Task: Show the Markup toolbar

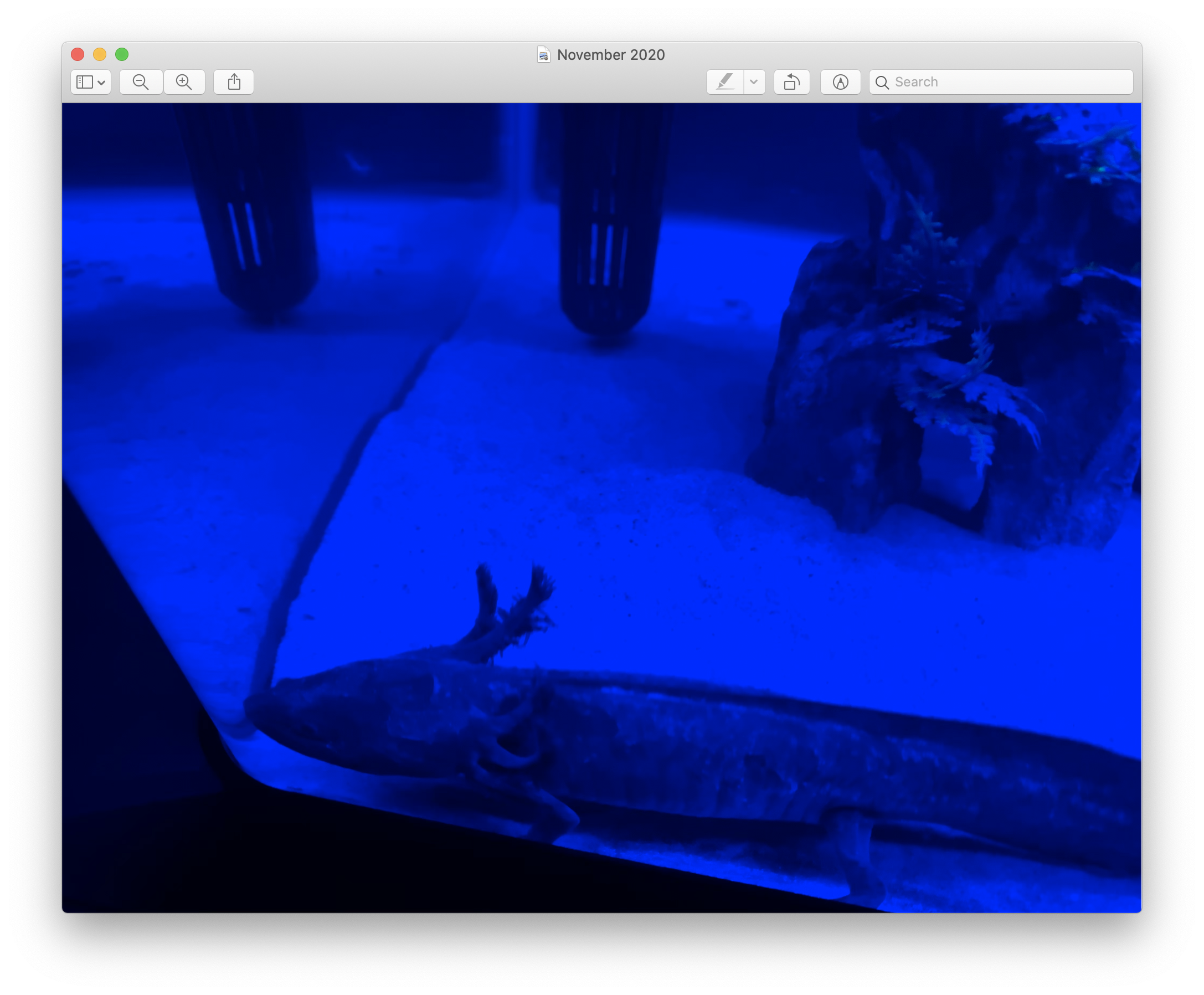Action: click(840, 82)
